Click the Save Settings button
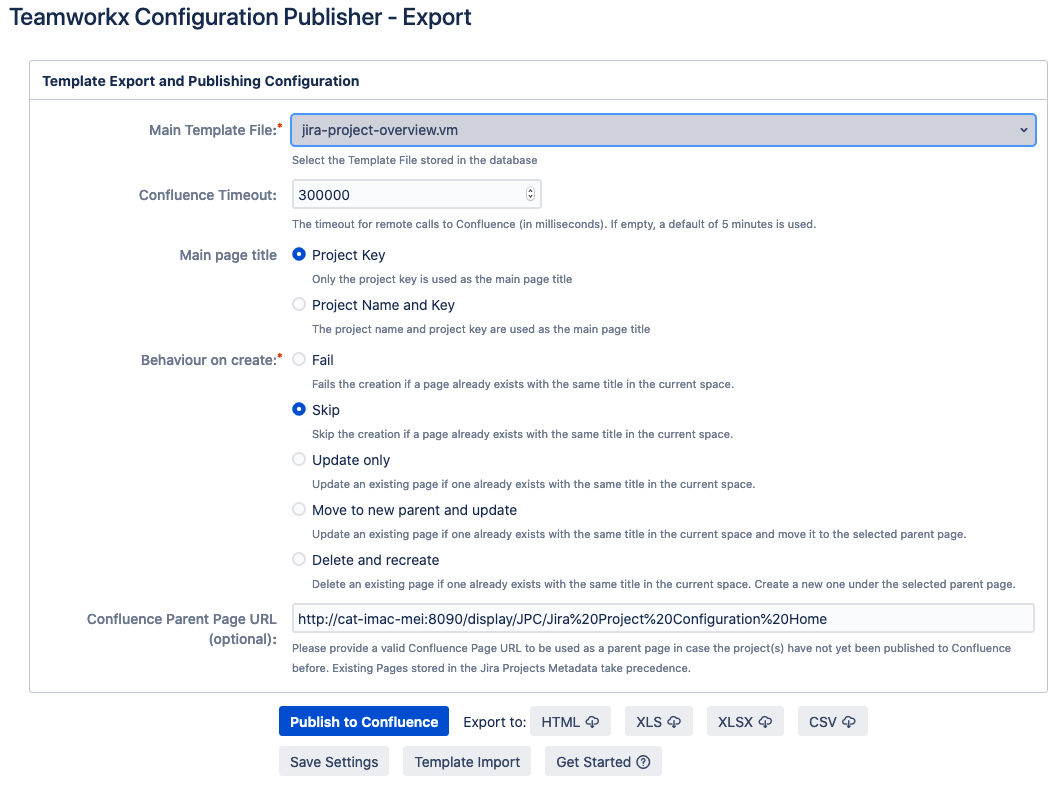This screenshot has height=786, width=1059. coord(334,762)
